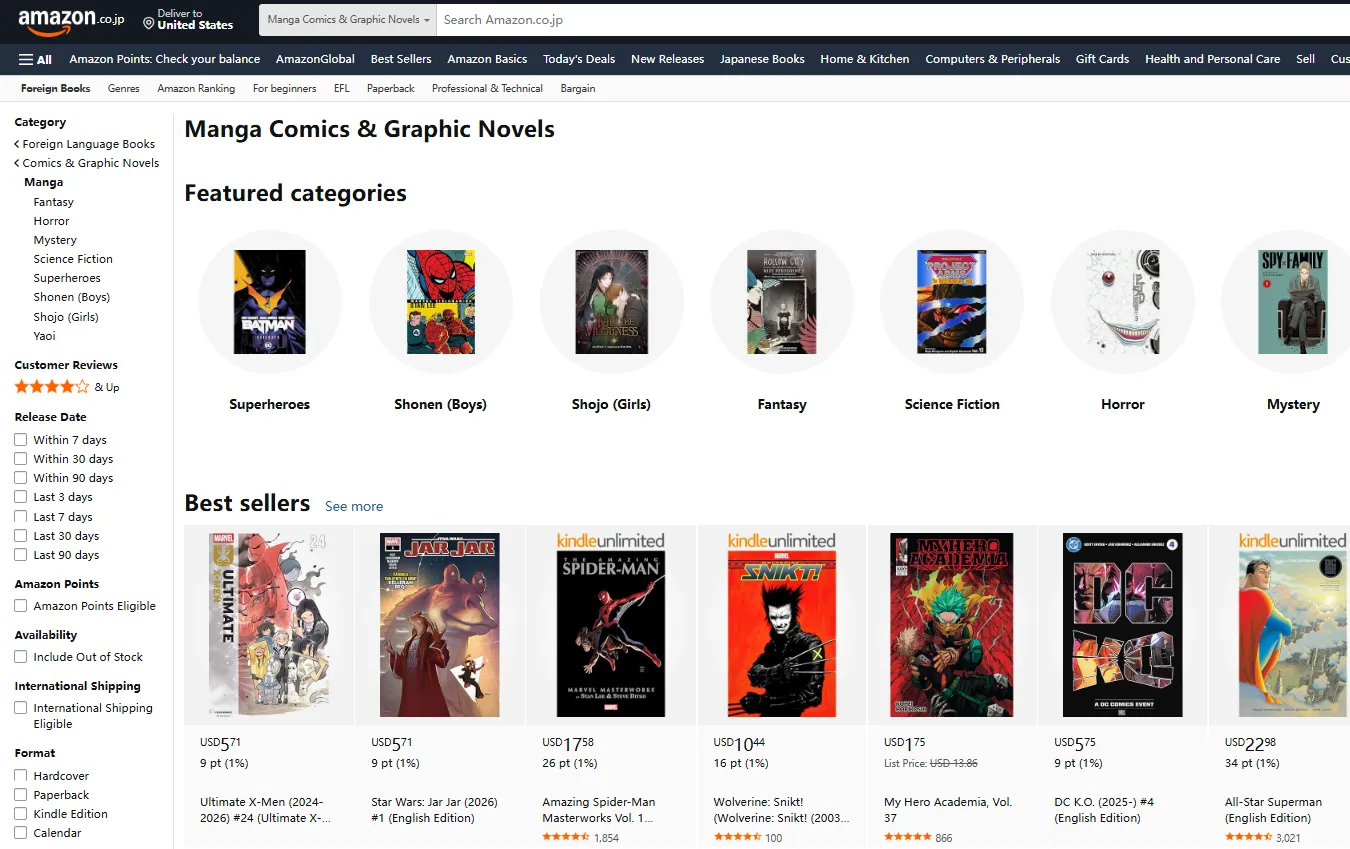Image resolution: width=1350 pixels, height=849 pixels.
Task: Open the My Hero Academia Vol. 37 cover
Action: coord(952,624)
